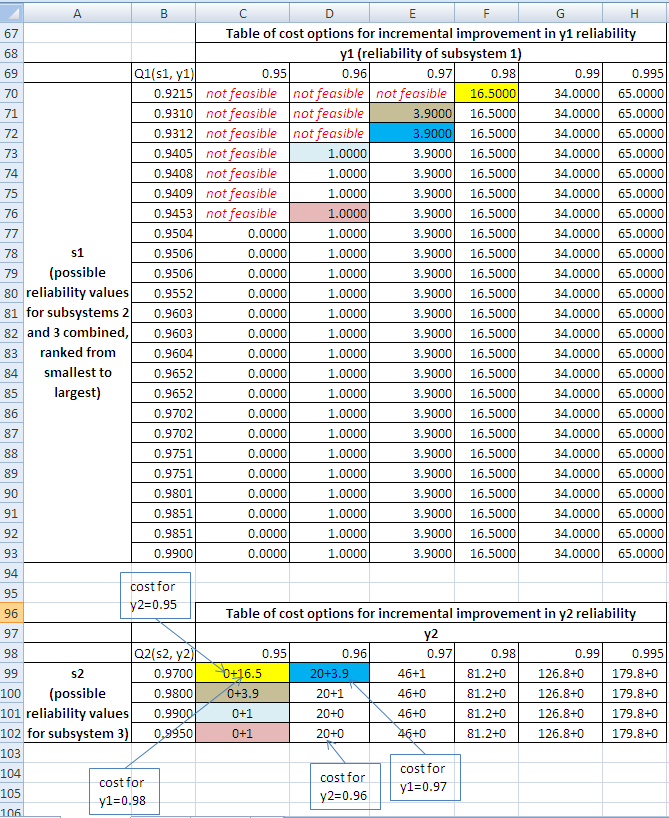Select the tan '0+3.9' cell

(243, 693)
